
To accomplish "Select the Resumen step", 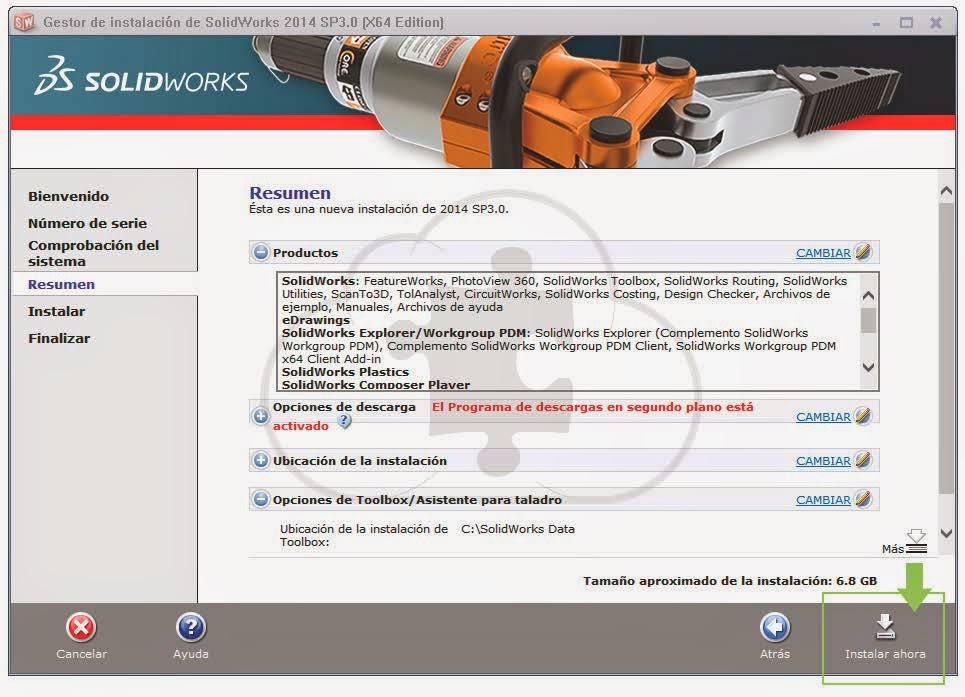I will [x=62, y=284].
